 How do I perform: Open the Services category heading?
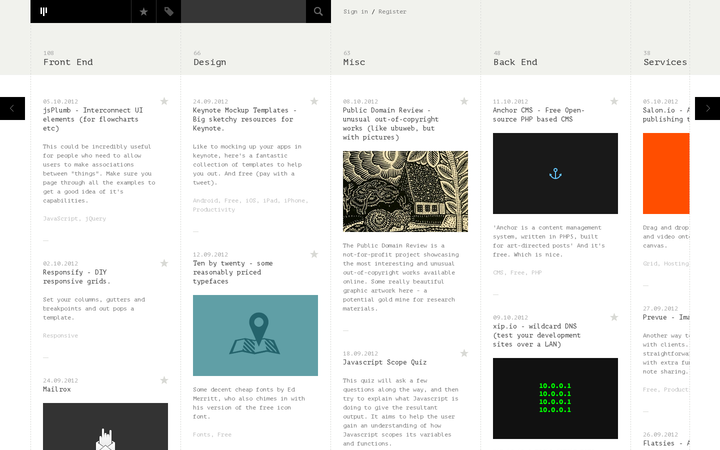(665, 62)
